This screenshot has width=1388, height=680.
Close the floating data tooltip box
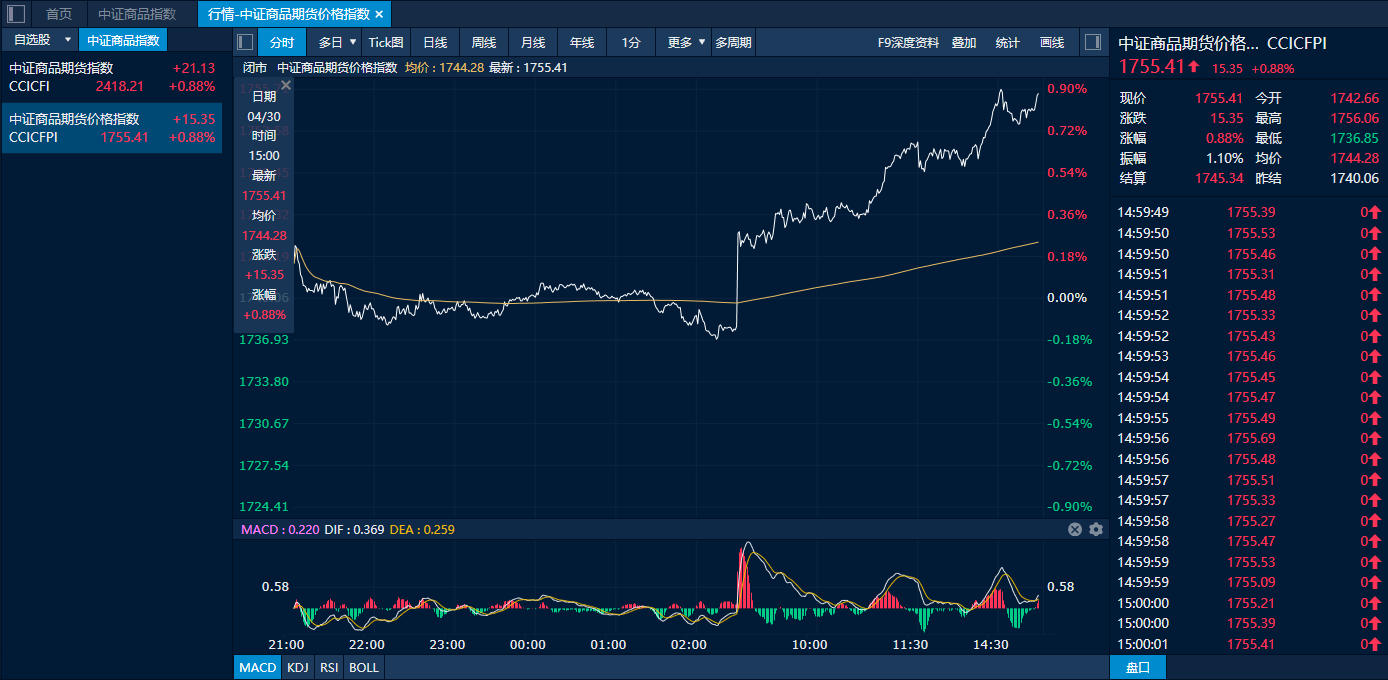(286, 86)
